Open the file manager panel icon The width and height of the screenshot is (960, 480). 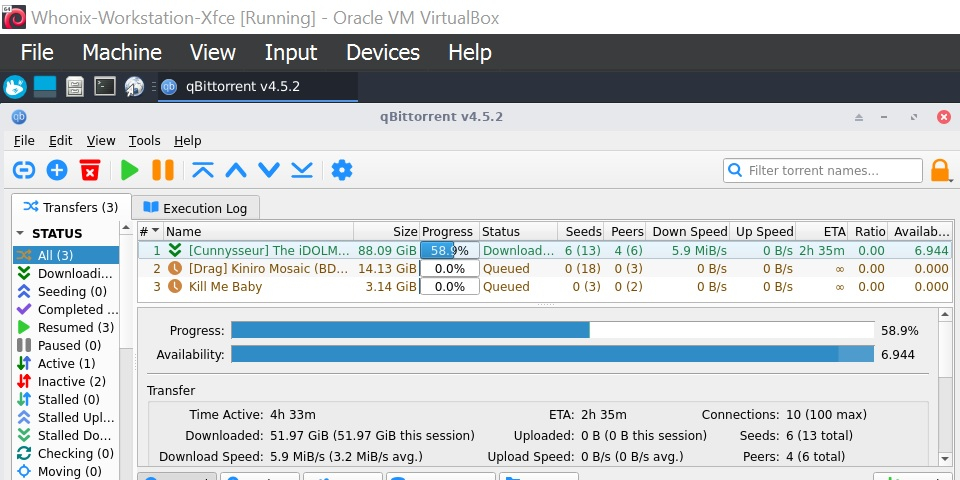[75, 86]
